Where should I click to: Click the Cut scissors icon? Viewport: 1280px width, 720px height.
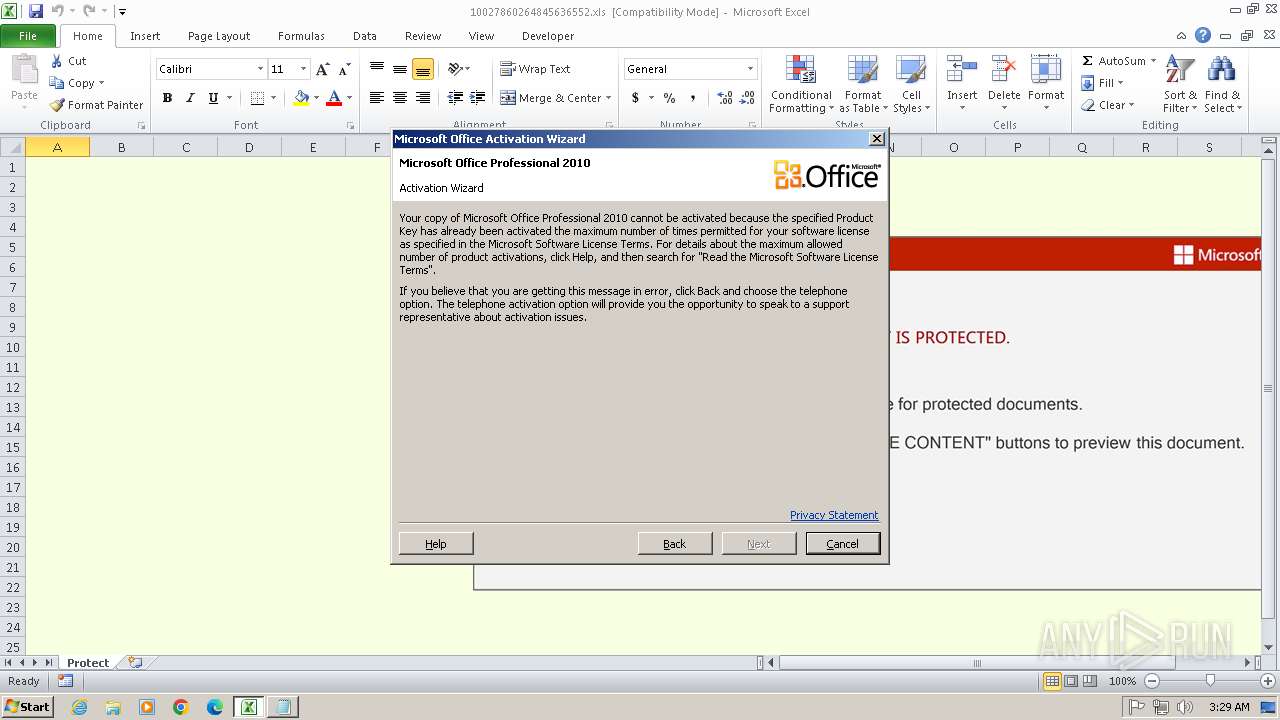coord(57,61)
